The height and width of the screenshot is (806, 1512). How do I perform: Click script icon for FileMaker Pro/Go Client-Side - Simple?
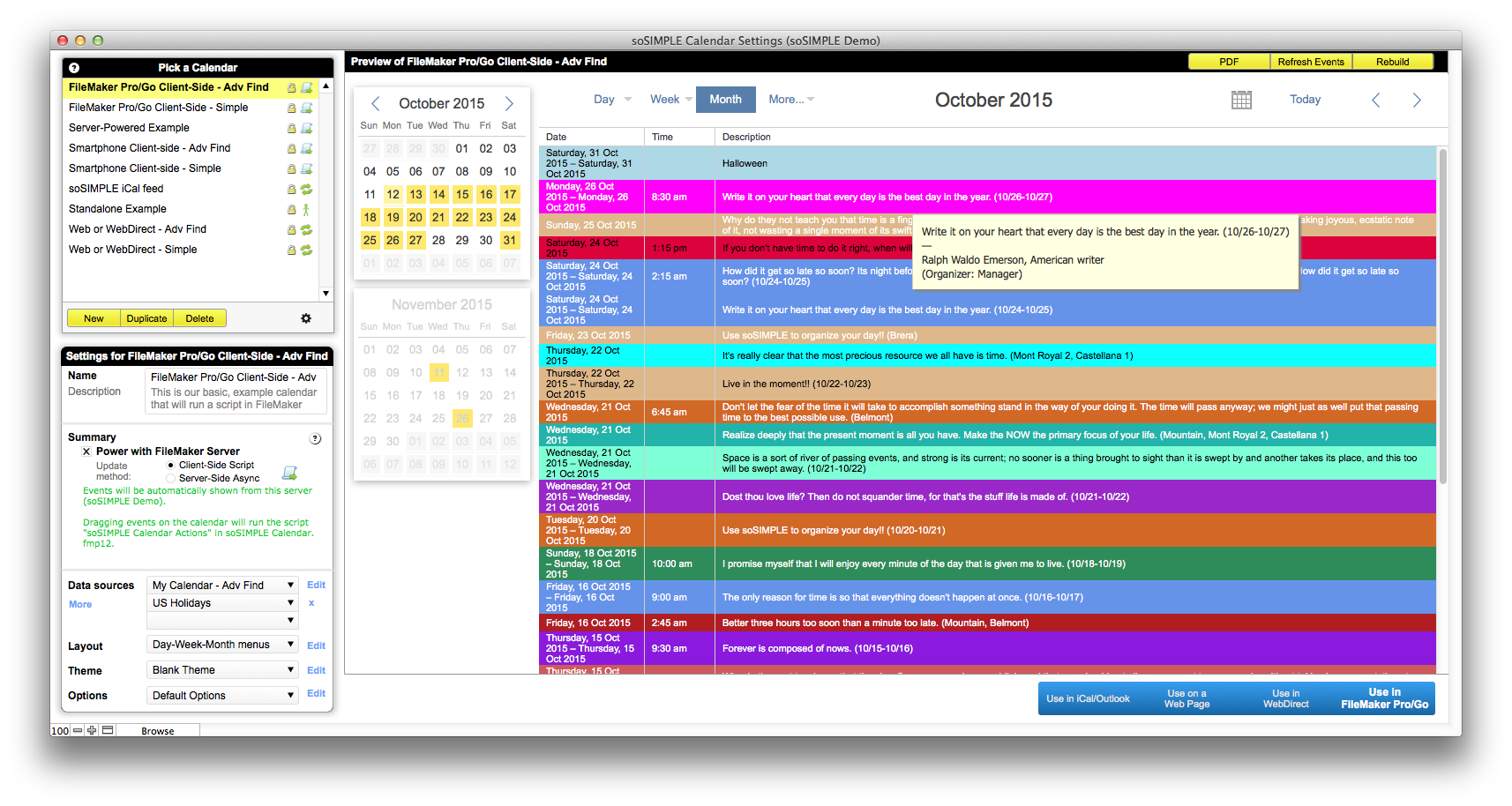pyautogui.click(x=307, y=108)
